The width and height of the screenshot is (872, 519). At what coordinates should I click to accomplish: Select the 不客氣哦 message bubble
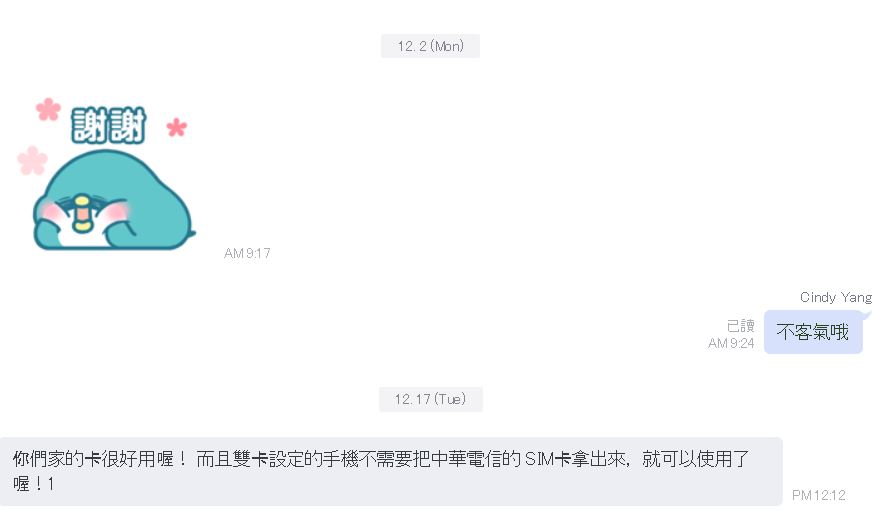click(x=813, y=332)
